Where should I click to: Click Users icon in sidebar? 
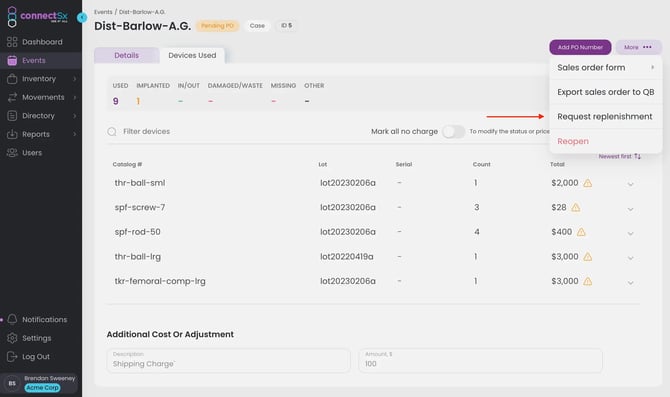pyautogui.click(x=12, y=153)
